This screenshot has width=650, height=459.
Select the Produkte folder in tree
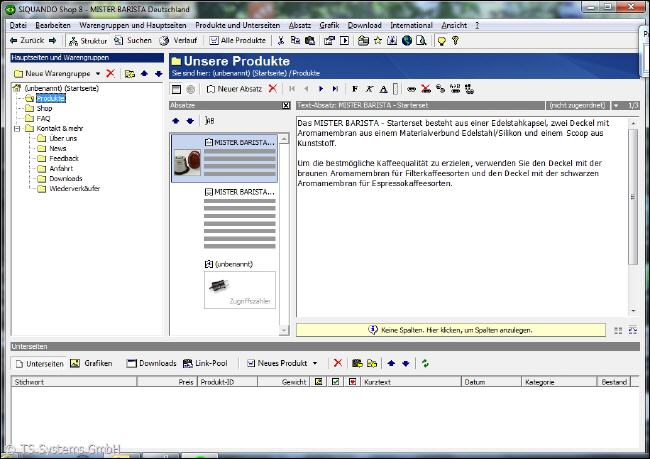coord(51,98)
